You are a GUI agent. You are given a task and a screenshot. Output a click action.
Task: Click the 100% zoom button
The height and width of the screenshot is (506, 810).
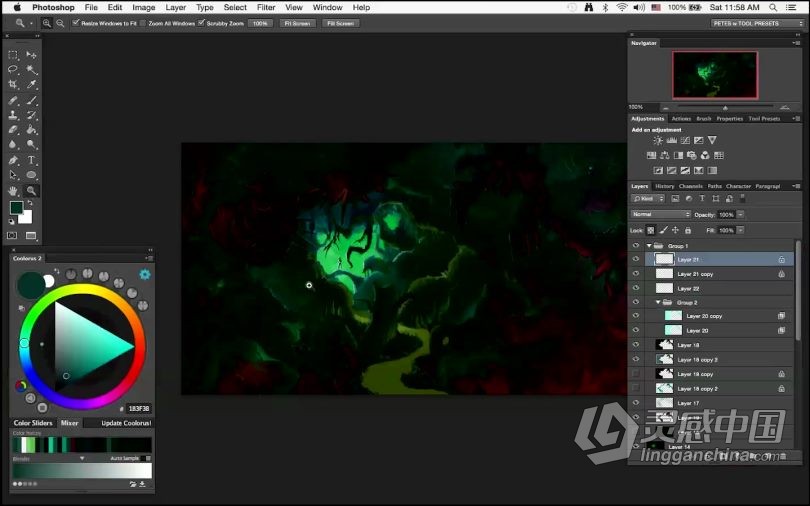point(260,23)
